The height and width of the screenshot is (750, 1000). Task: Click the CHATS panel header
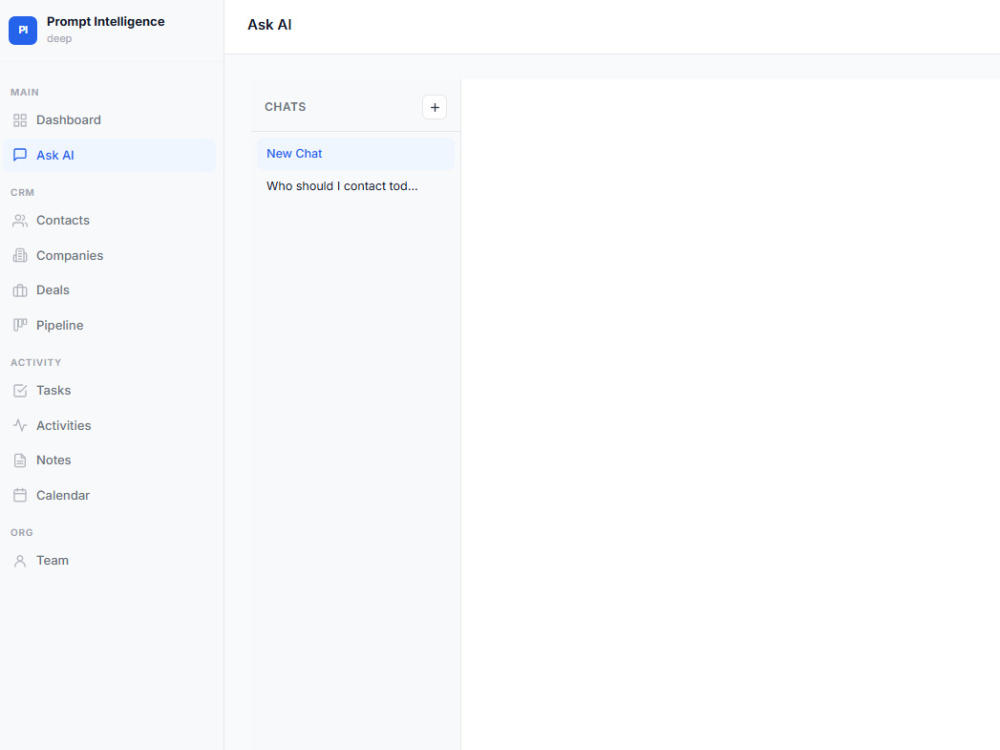[285, 107]
